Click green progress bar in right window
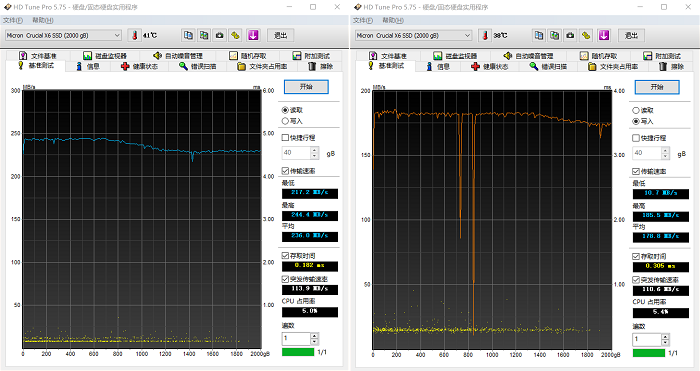 pyautogui.click(x=649, y=353)
